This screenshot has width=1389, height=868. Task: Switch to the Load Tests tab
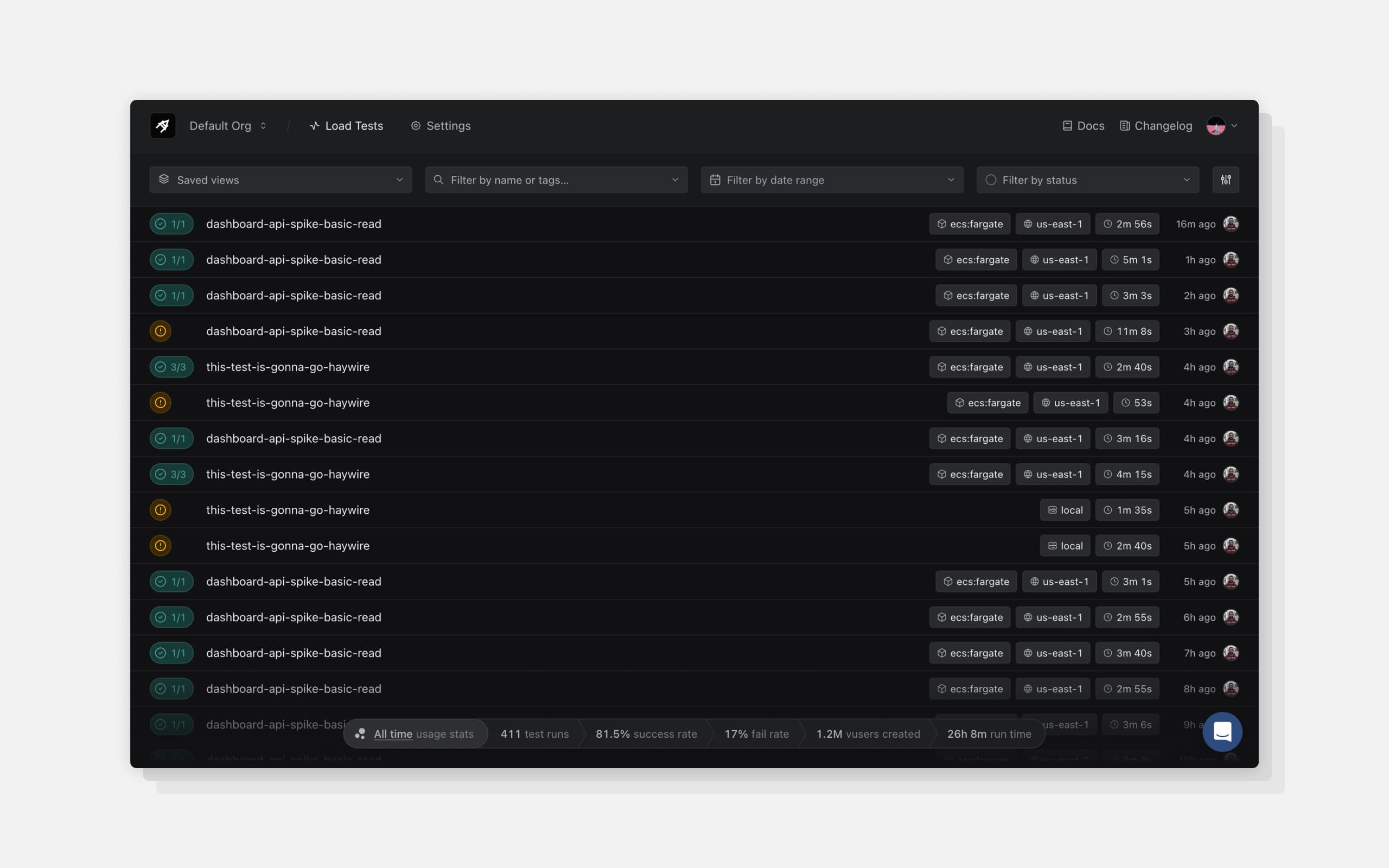coord(346,126)
